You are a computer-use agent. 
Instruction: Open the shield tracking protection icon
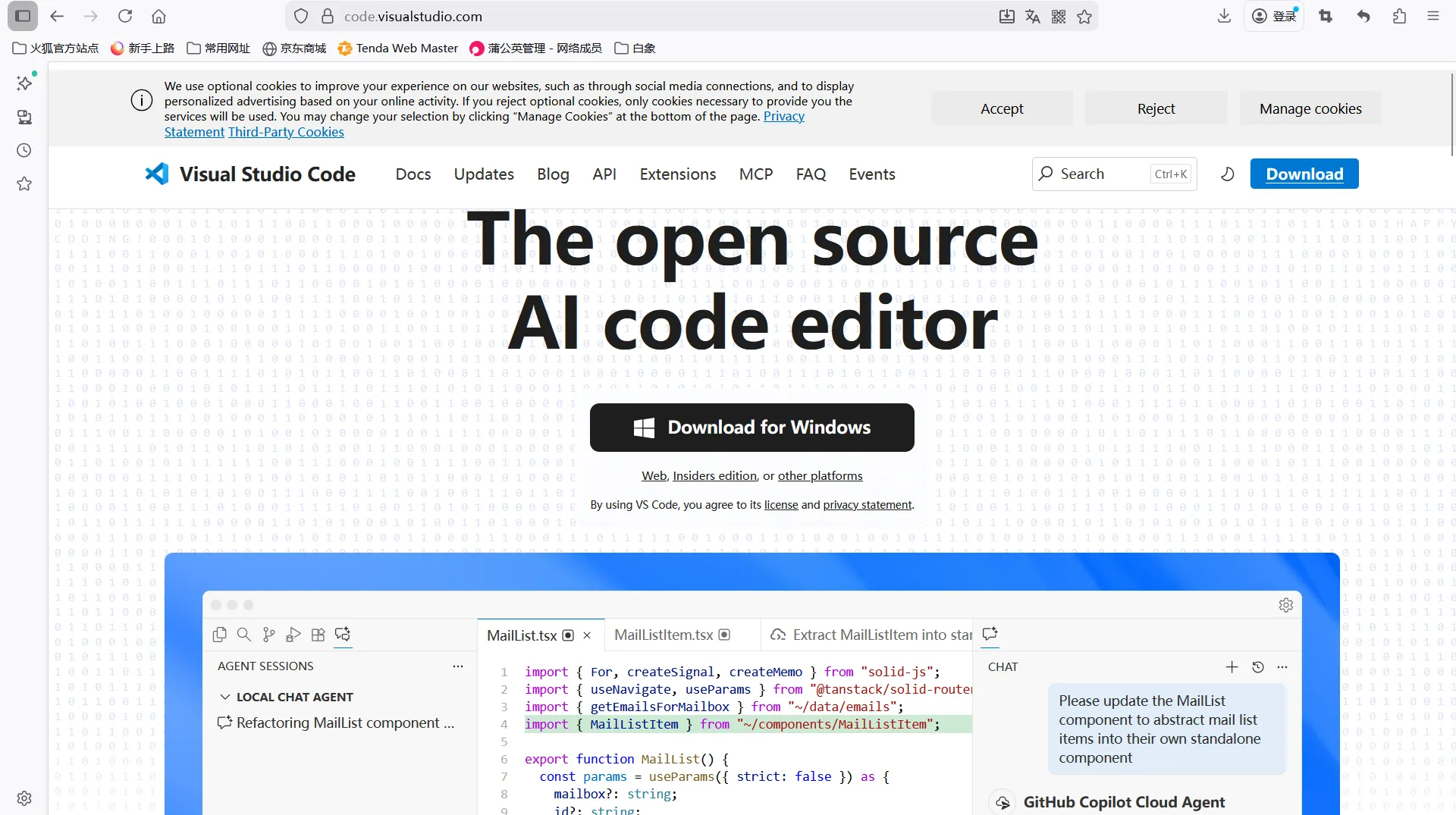coord(301,16)
